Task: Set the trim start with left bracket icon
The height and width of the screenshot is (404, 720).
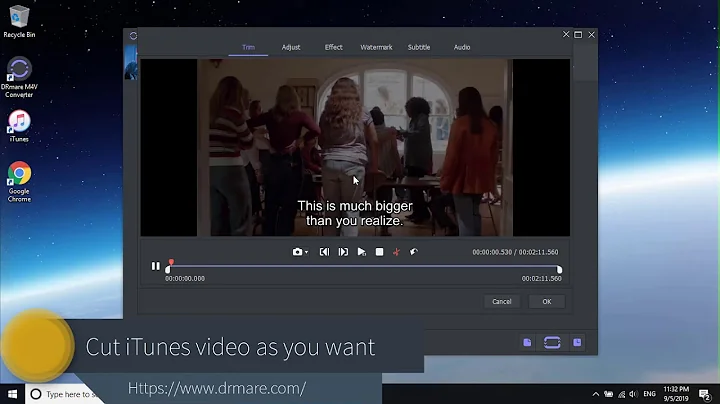Action: 324,252
